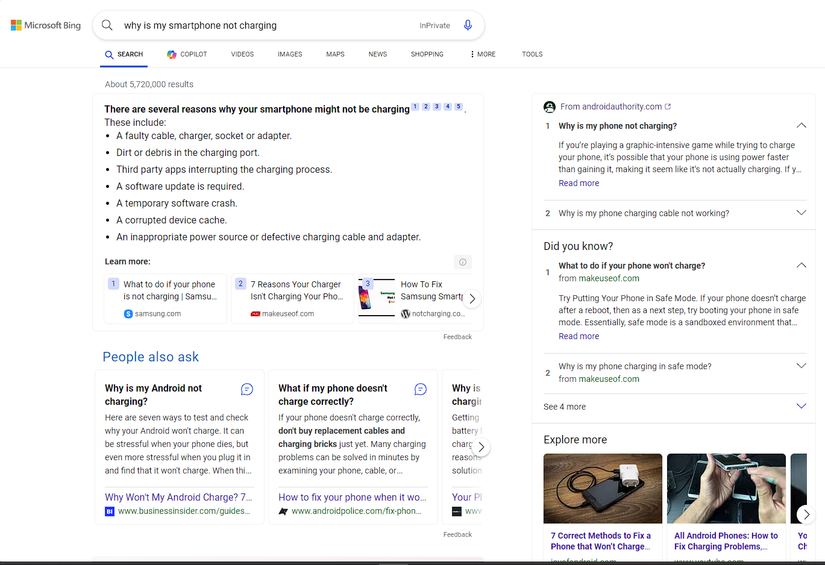This screenshot has width=825, height=565.
Task: Switch to the Videos tab
Action: pyautogui.click(x=242, y=54)
